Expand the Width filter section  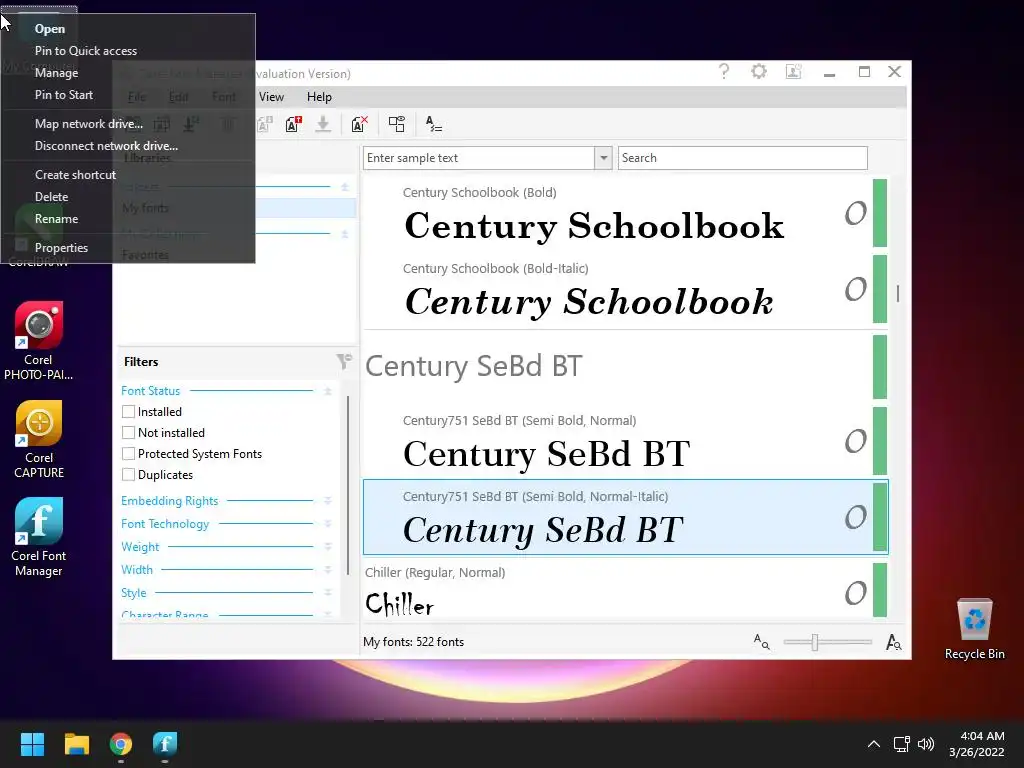coord(328,569)
